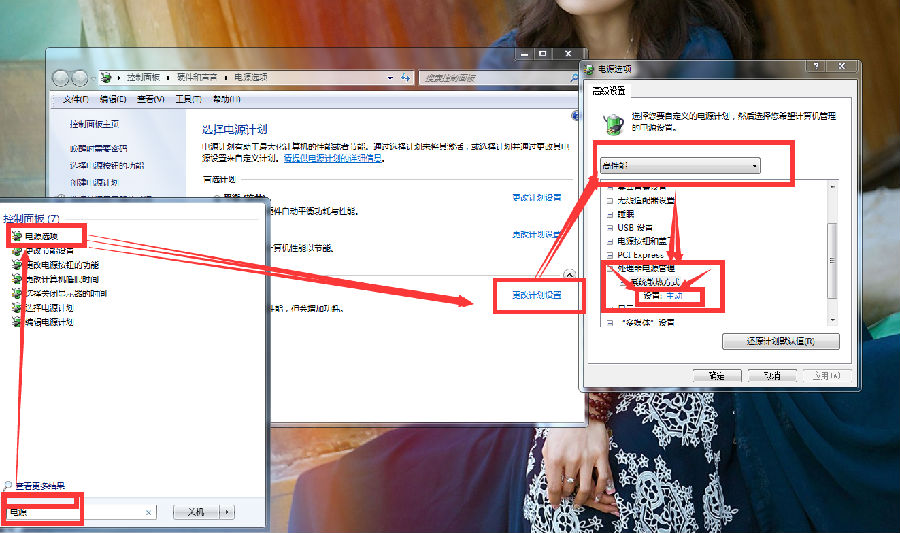900x533 pixels.
Task: Collapse additional plans with the round chevron
Action: point(569,272)
